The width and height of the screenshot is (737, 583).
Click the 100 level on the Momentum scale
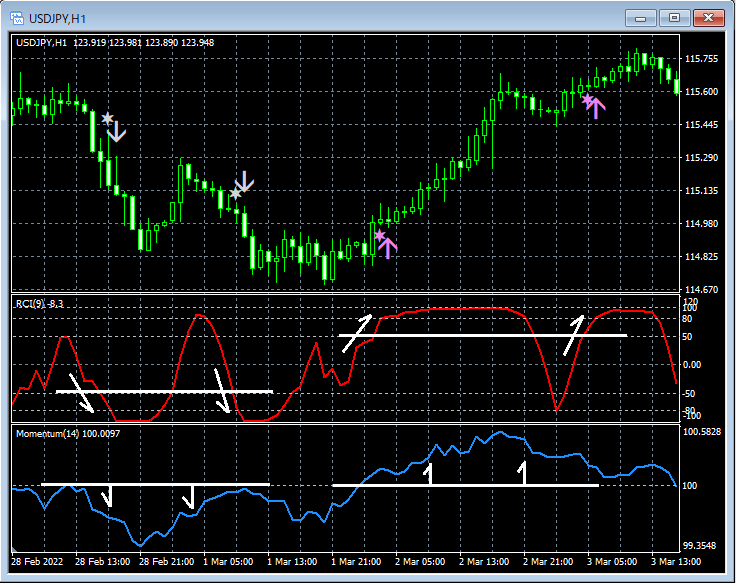click(x=689, y=486)
